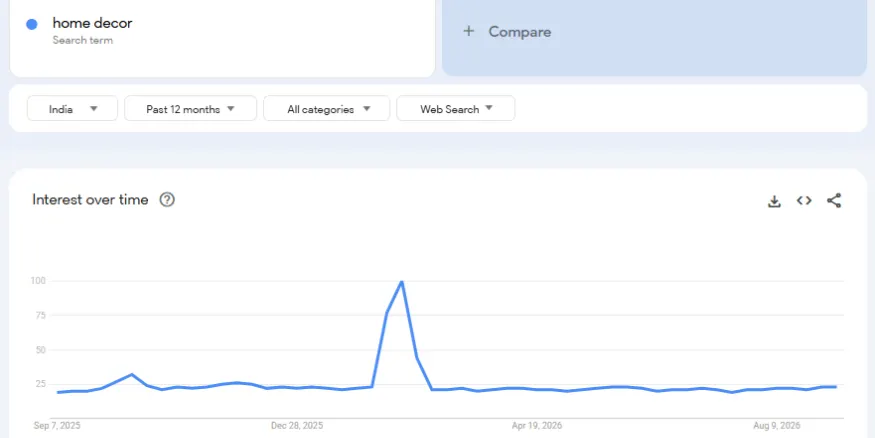Image resolution: width=875 pixels, height=438 pixels.
Task: Click the plus icon beside Compare
Action: tap(469, 31)
